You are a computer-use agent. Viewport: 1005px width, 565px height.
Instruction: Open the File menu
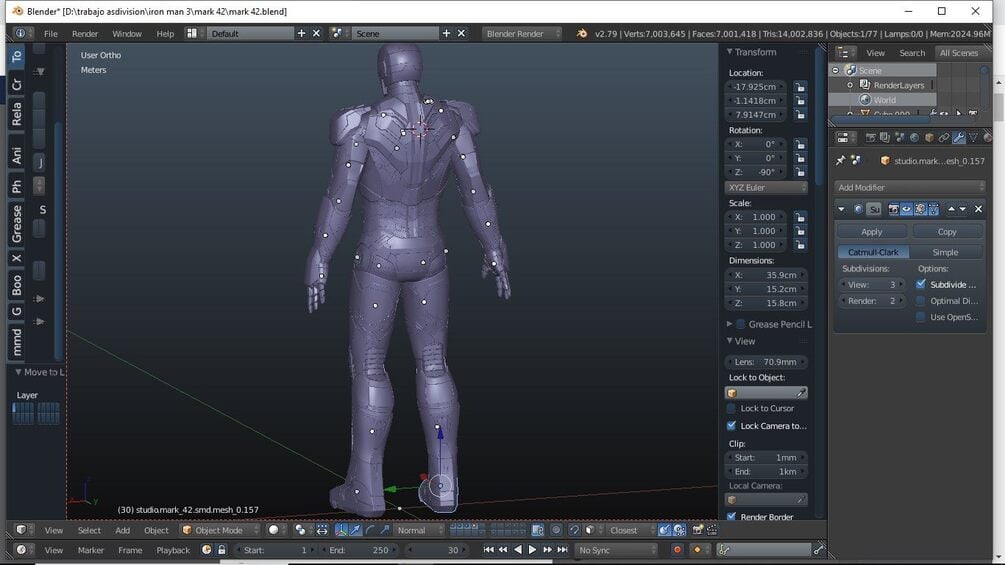pos(51,34)
